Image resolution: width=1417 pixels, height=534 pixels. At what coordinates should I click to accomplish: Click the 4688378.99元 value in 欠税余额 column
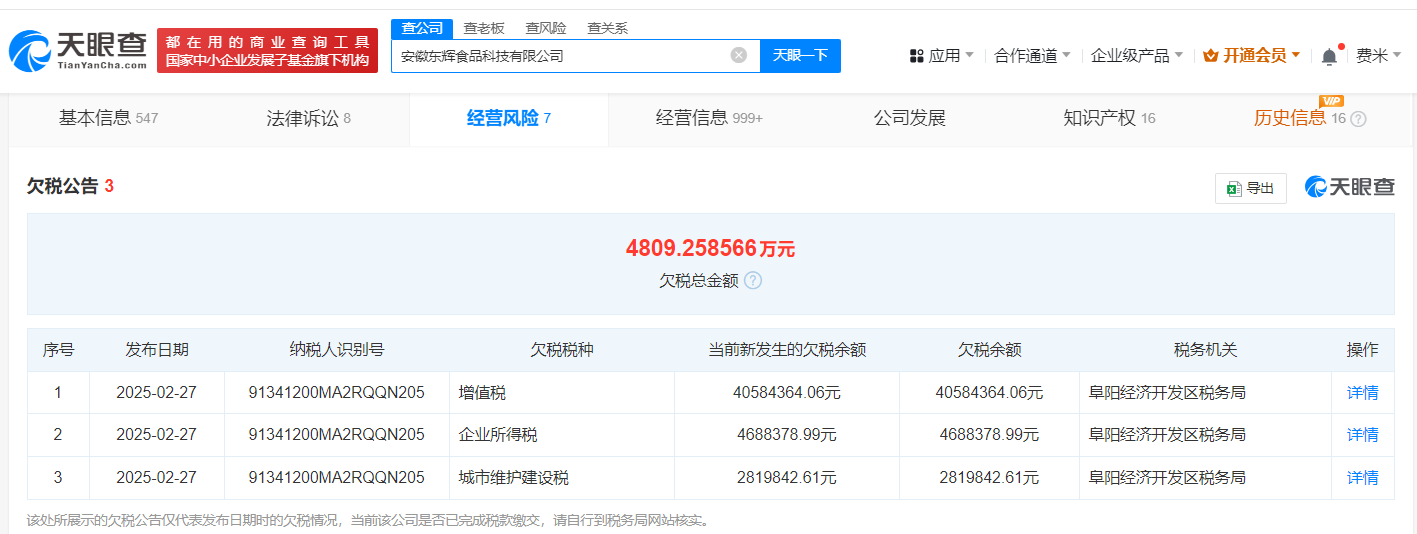tap(989, 435)
